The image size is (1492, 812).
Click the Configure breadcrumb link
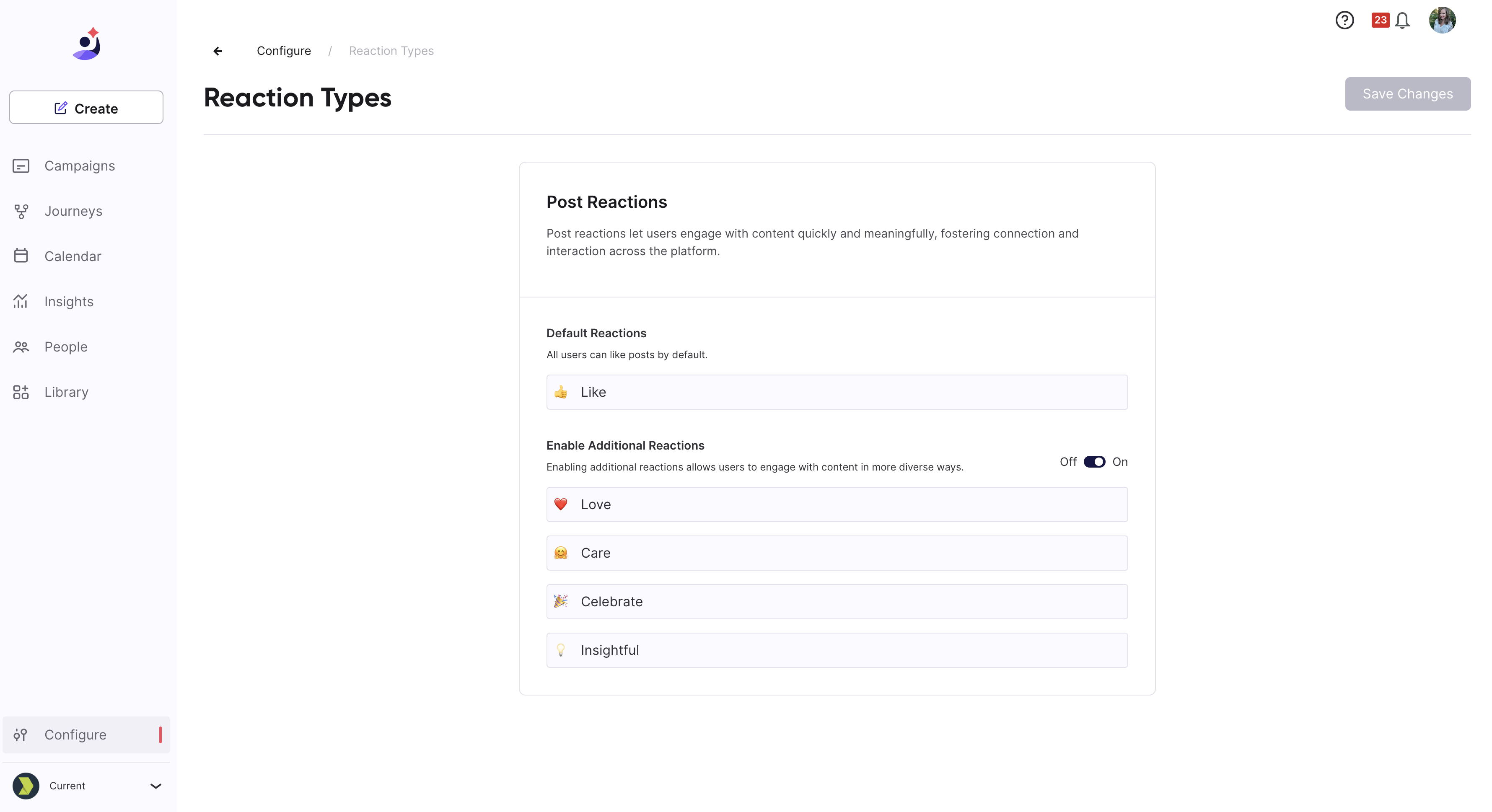(284, 51)
